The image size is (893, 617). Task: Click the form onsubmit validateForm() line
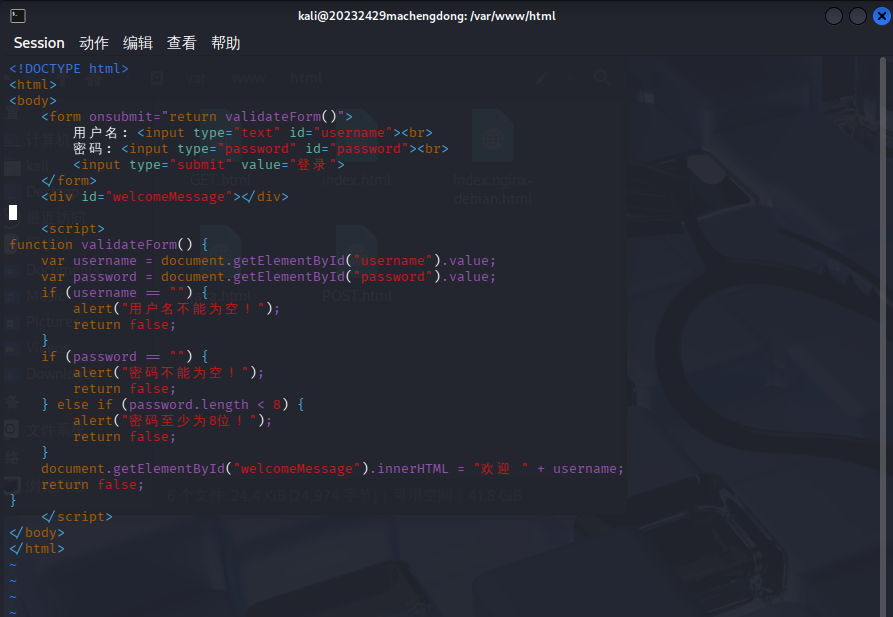coord(197,117)
